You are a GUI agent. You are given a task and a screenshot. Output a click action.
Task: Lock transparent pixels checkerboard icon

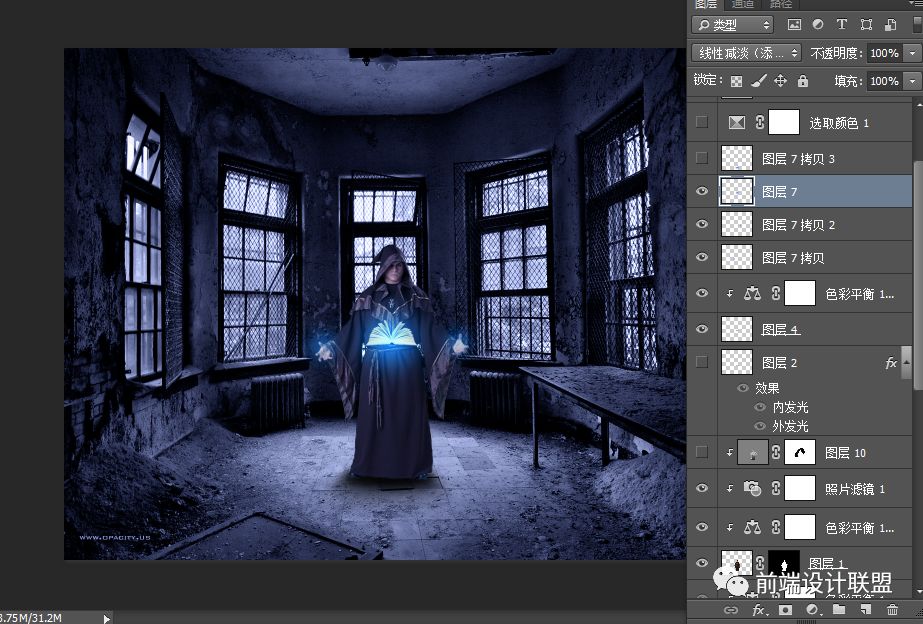(x=736, y=81)
